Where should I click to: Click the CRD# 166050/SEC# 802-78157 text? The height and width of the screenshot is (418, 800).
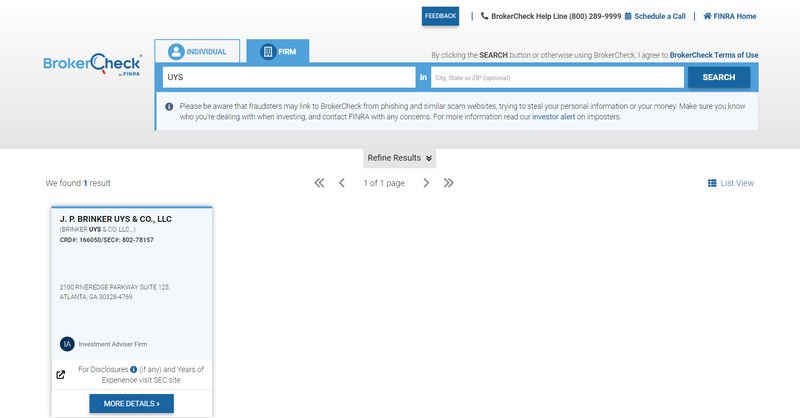coord(107,240)
